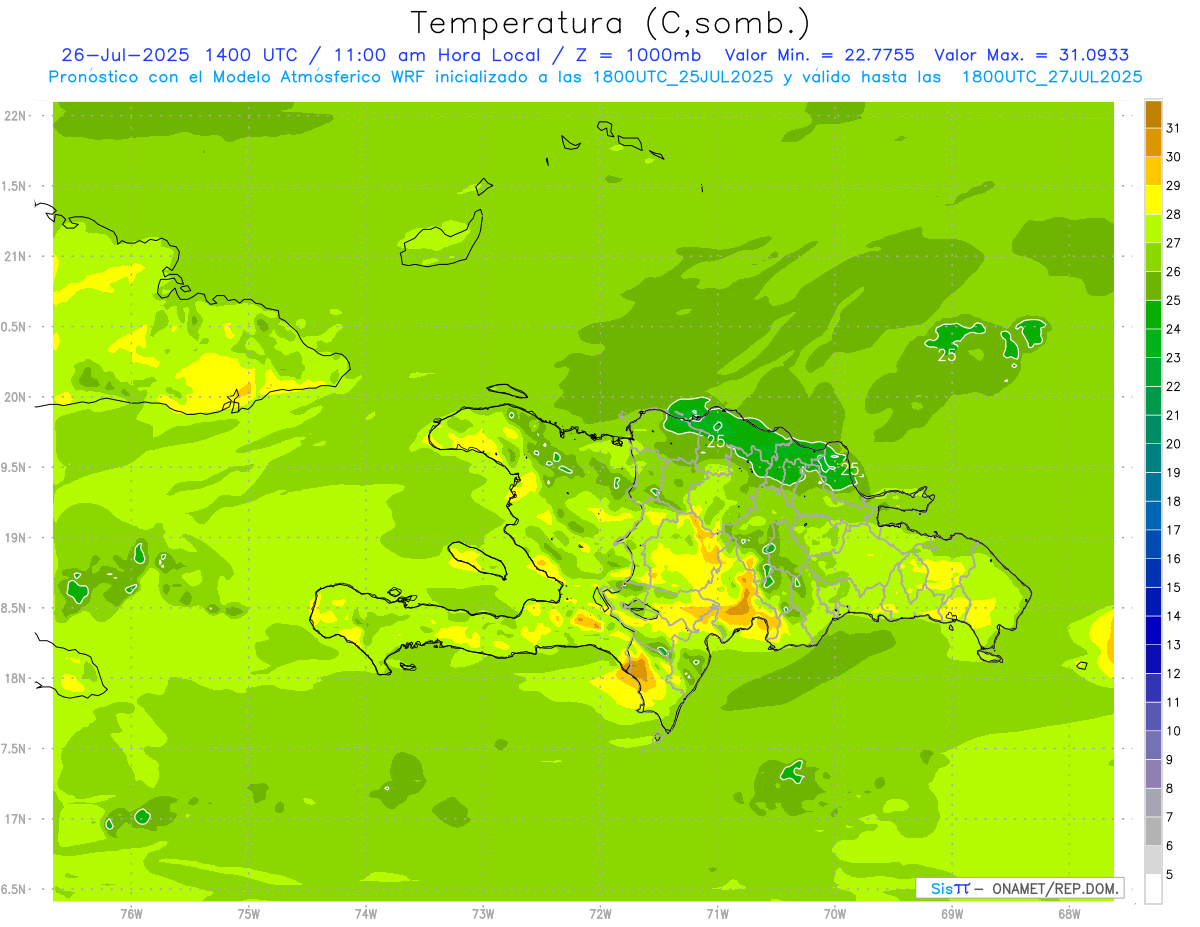This screenshot has width=1200, height=927.
Task: Click legend value "12"
Action: click(x=1174, y=674)
